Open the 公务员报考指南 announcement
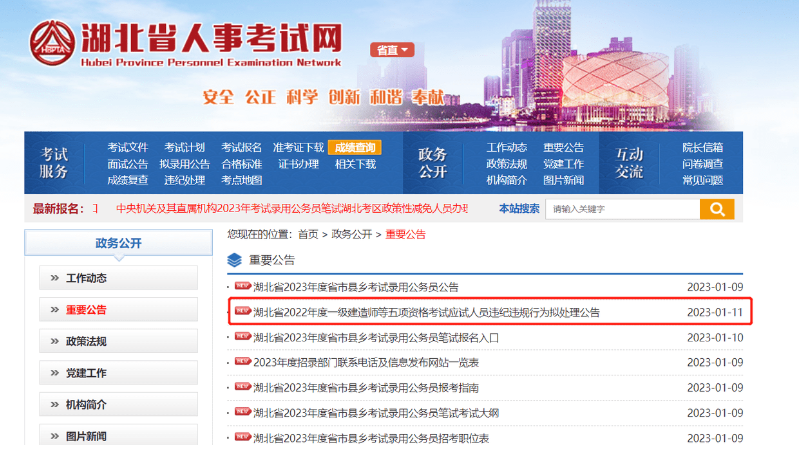 point(366,388)
